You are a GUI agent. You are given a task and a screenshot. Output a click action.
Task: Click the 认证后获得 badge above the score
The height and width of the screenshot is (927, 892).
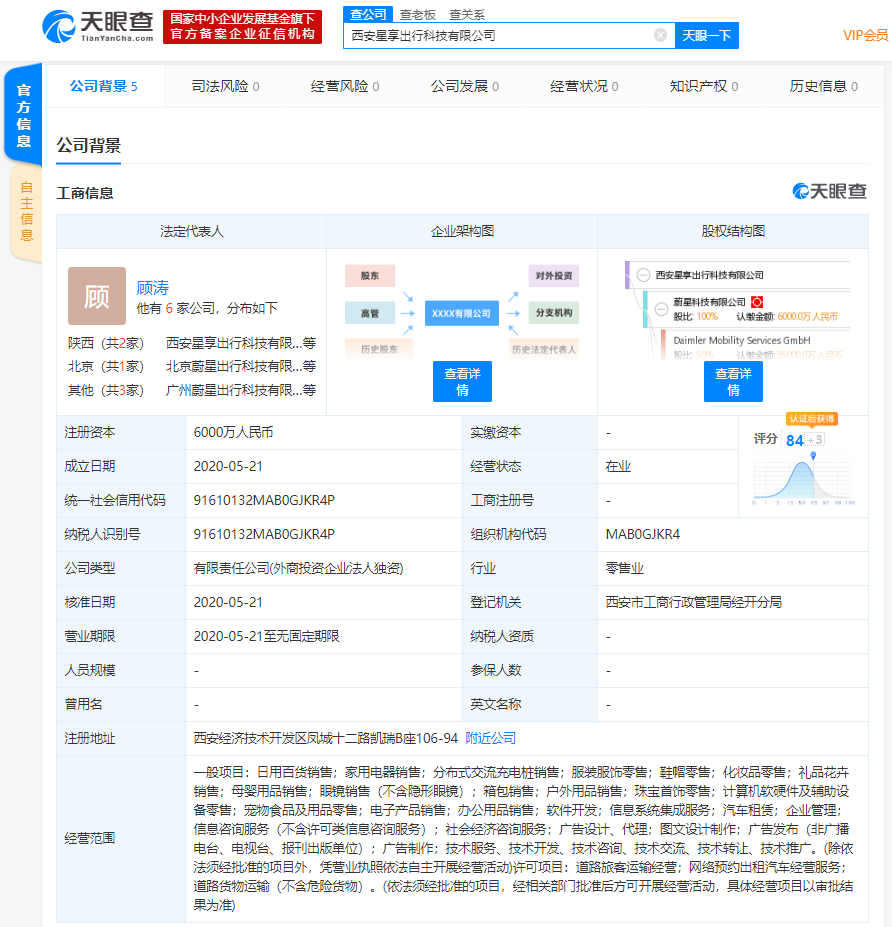[811, 418]
